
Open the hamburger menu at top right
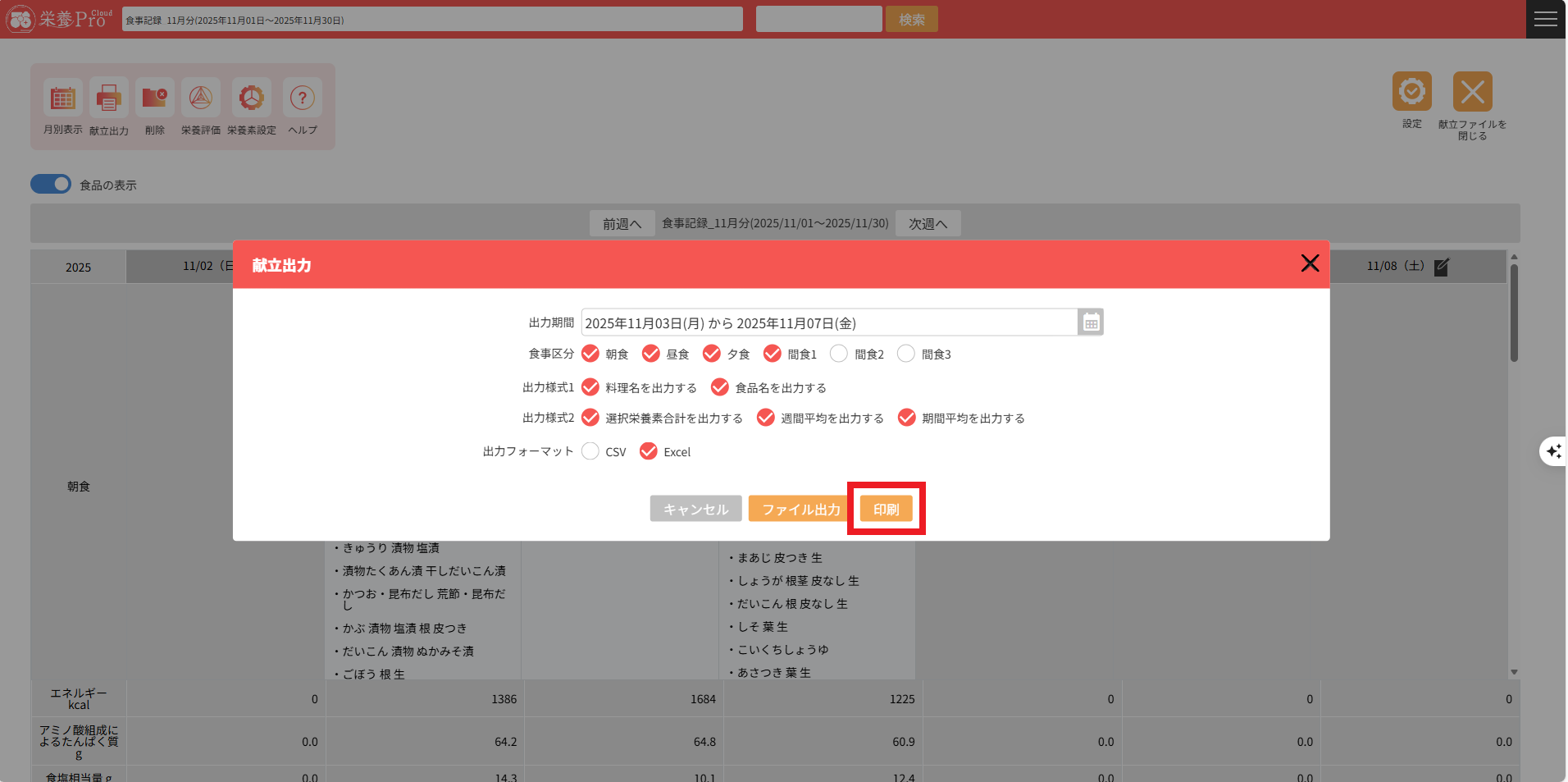point(1546,19)
